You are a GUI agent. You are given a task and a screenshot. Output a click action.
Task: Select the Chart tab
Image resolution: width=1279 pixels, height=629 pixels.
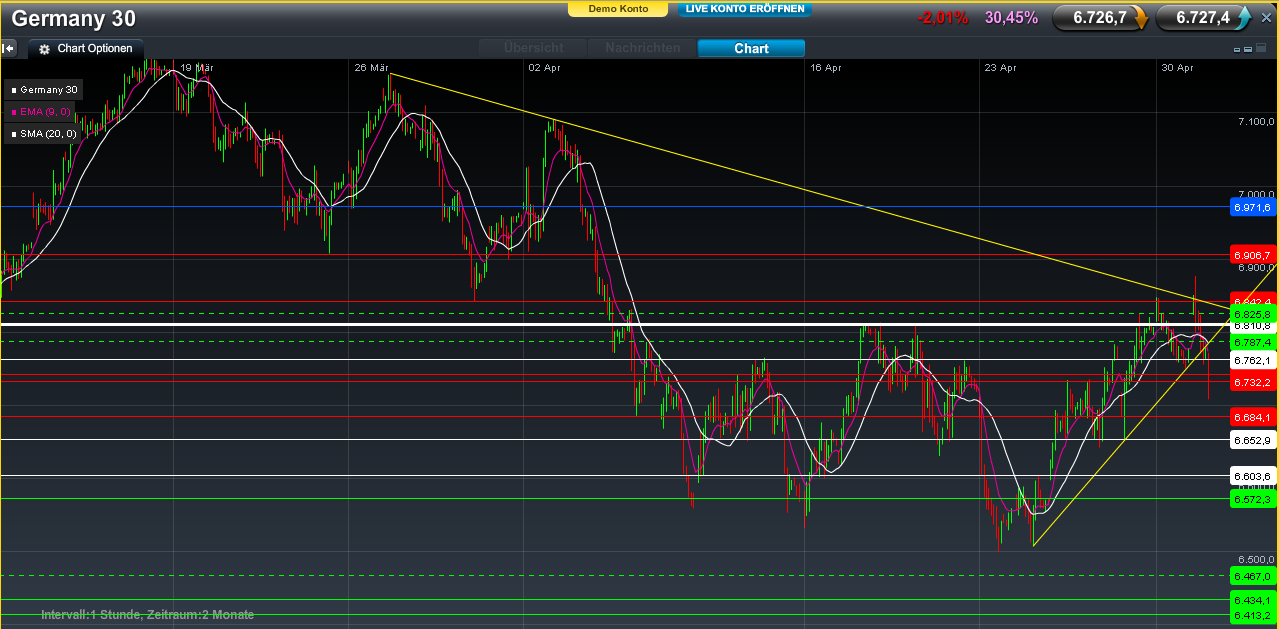(x=751, y=48)
